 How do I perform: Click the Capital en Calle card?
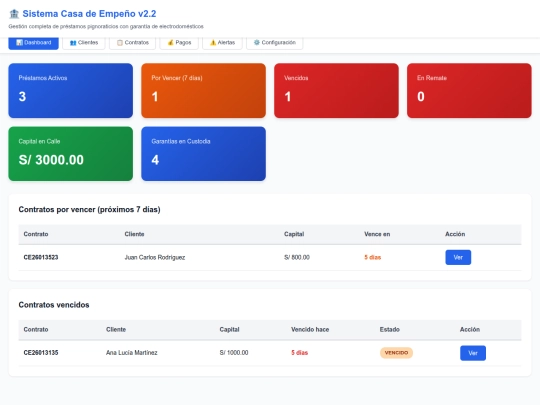pos(71,154)
